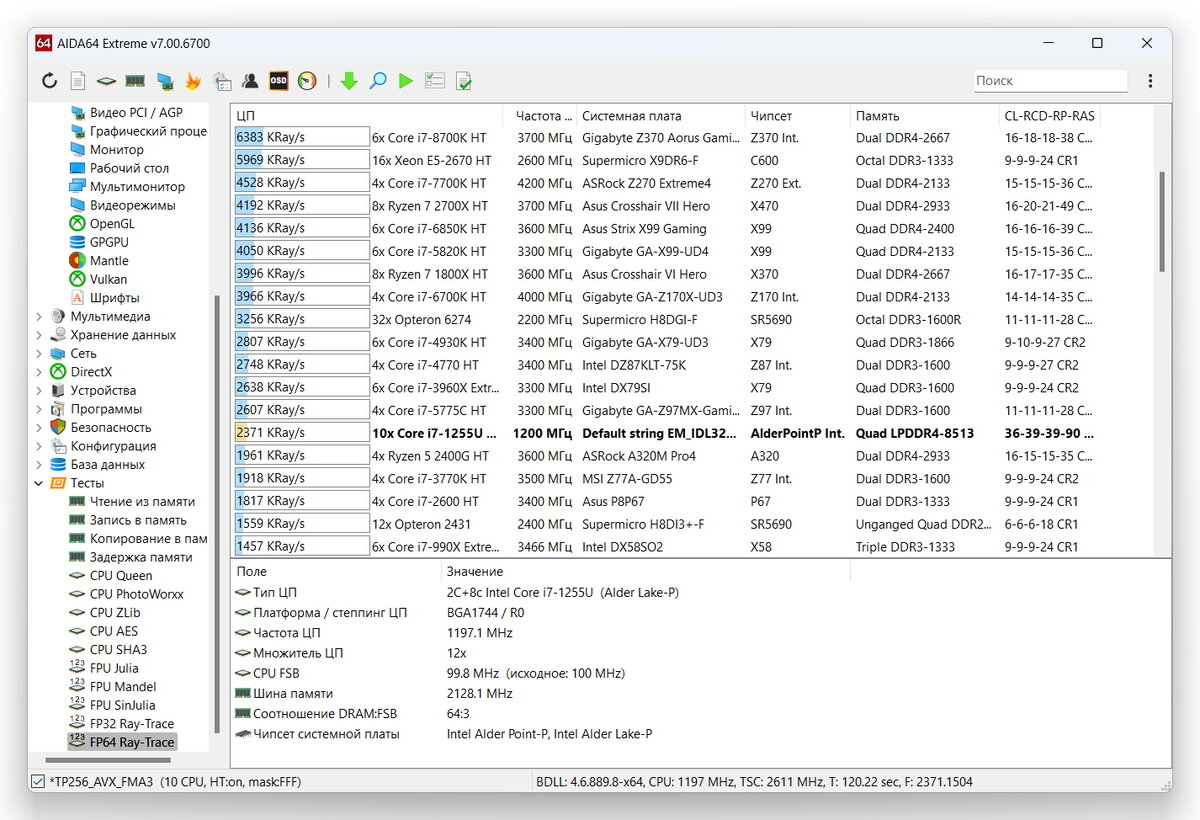Click the Поиск search field
The image size is (1200, 820).
(1051, 81)
